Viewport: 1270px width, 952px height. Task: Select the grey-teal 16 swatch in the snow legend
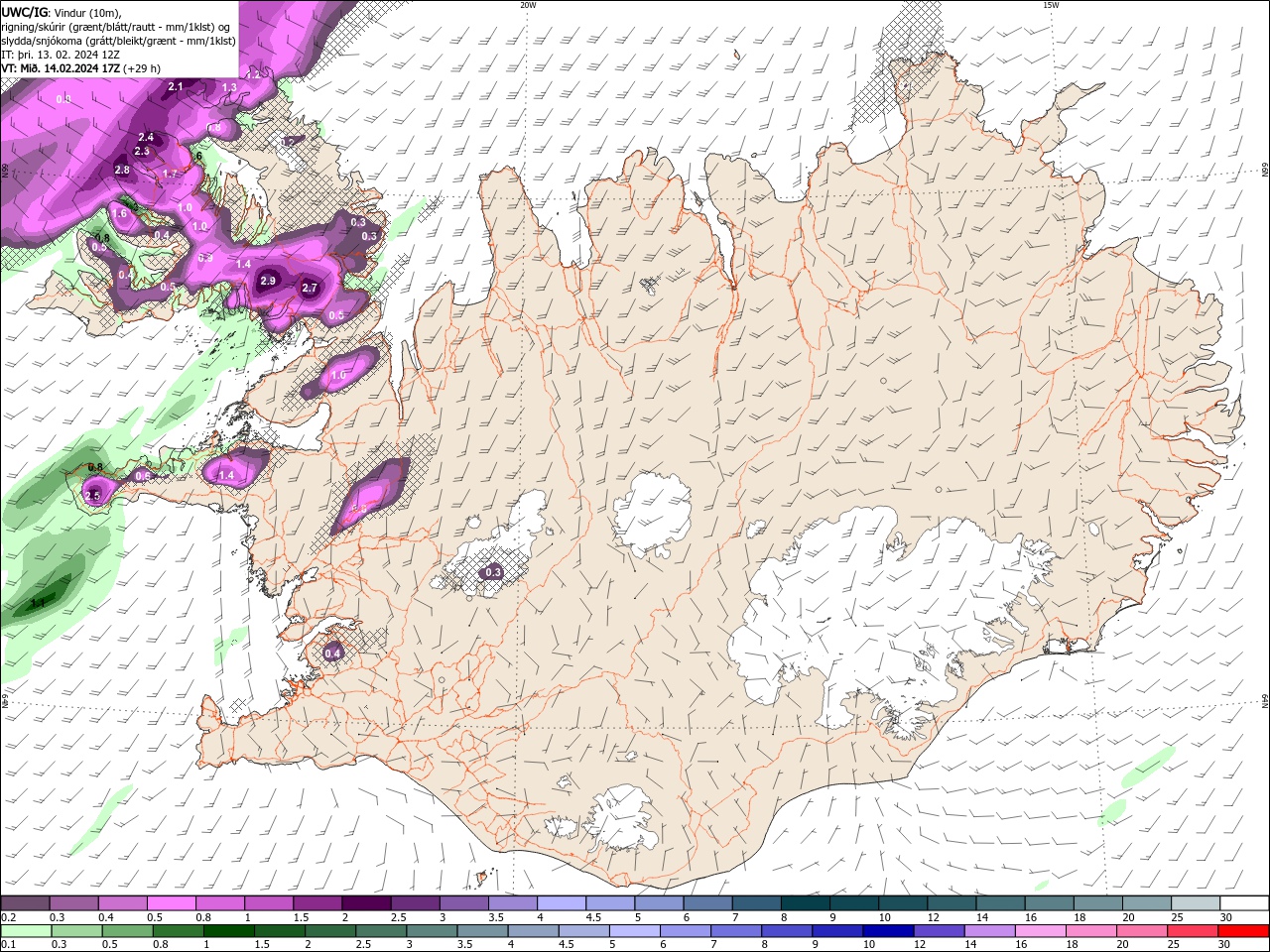point(1050,903)
